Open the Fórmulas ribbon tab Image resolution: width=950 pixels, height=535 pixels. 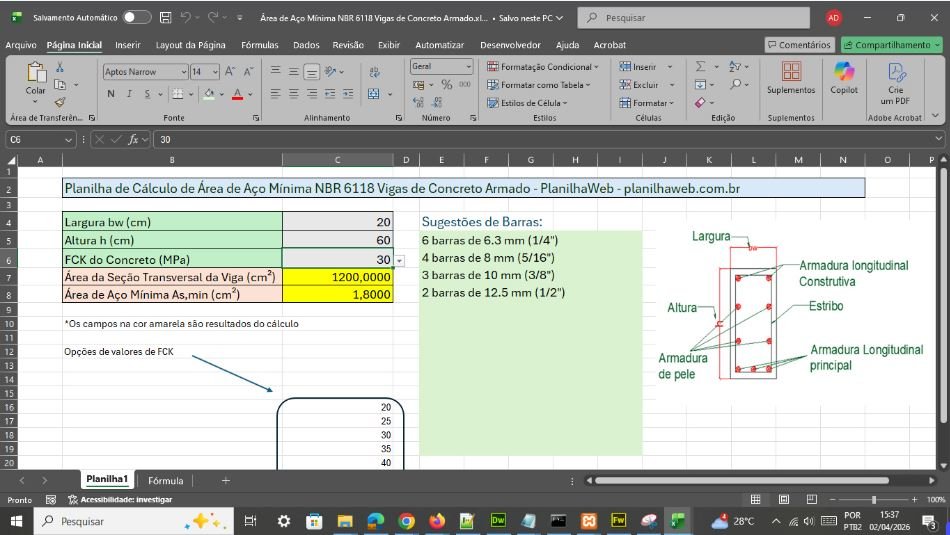click(259, 45)
